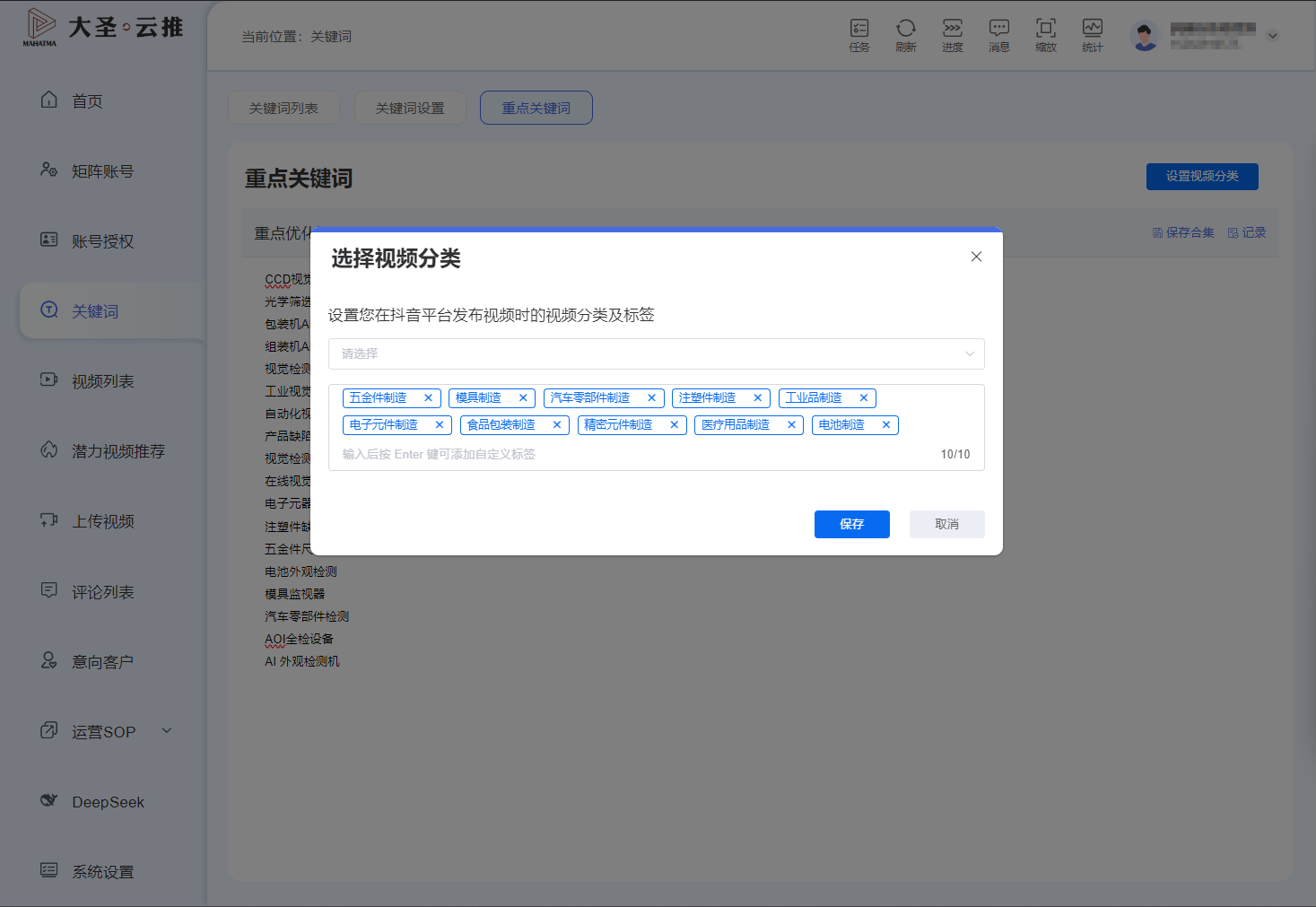Open the 任务 tasks icon
This screenshot has width=1316, height=907.
tap(859, 35)
